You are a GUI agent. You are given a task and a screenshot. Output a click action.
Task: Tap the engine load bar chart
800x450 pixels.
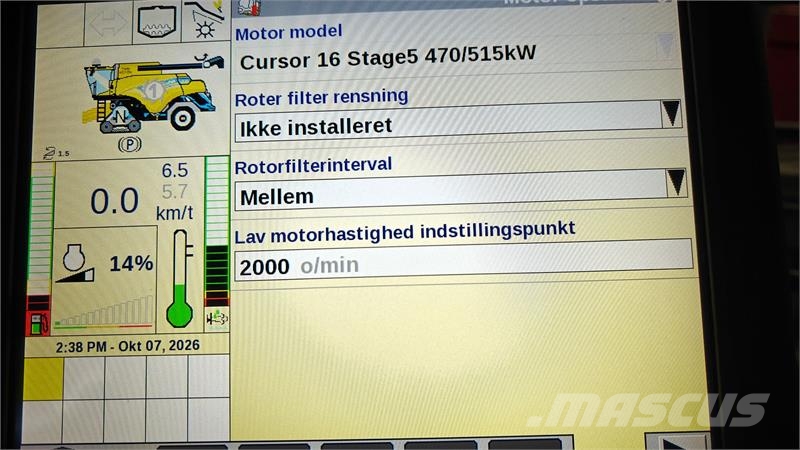(104, 312)
